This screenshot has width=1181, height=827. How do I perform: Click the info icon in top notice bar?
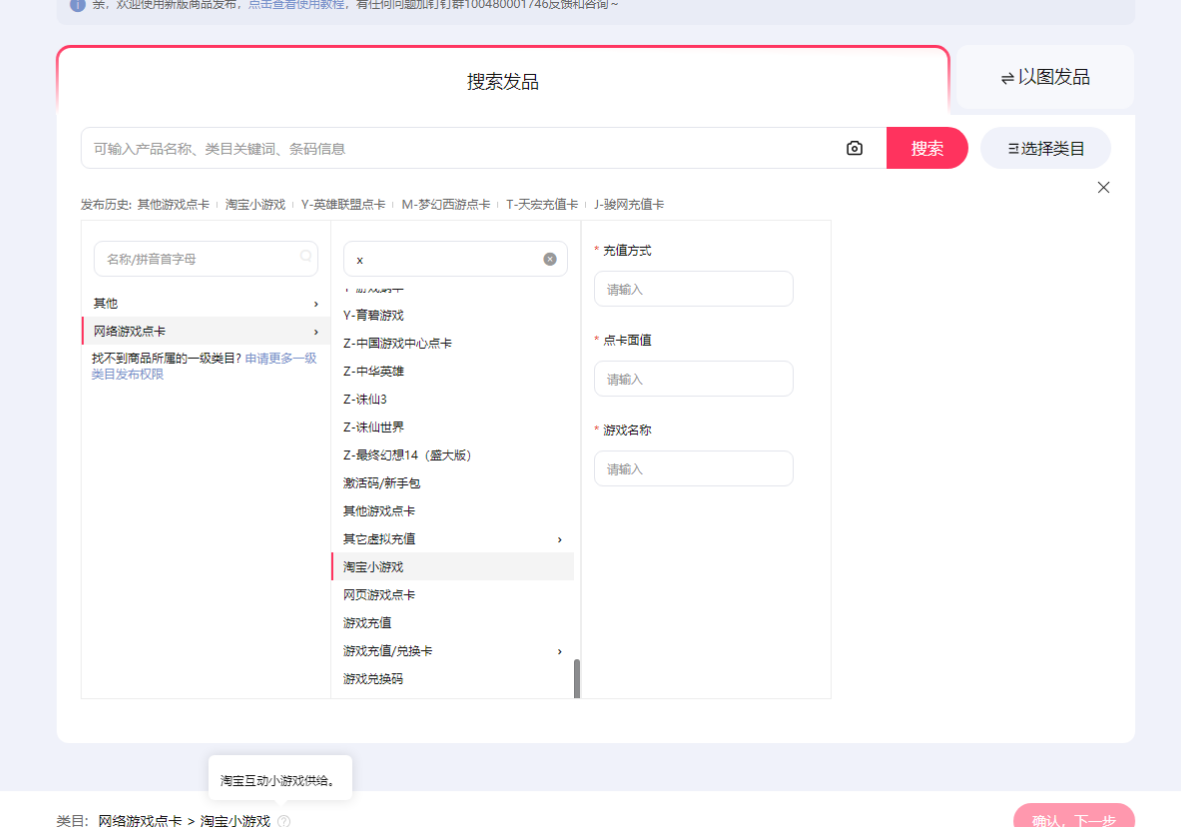click(x=77, y=5)
